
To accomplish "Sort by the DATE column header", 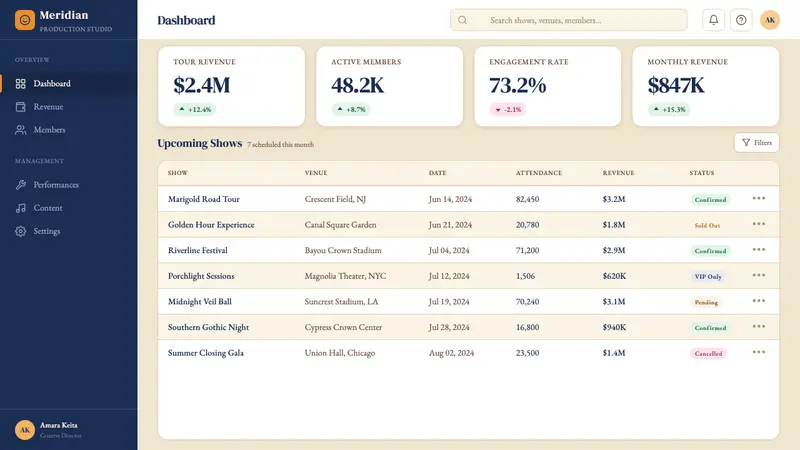I will click(437, 173).
